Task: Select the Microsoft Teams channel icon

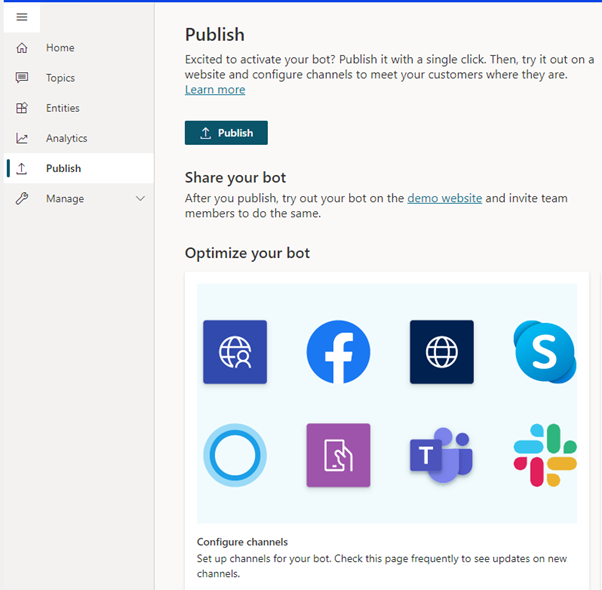Action: [442, 455]
